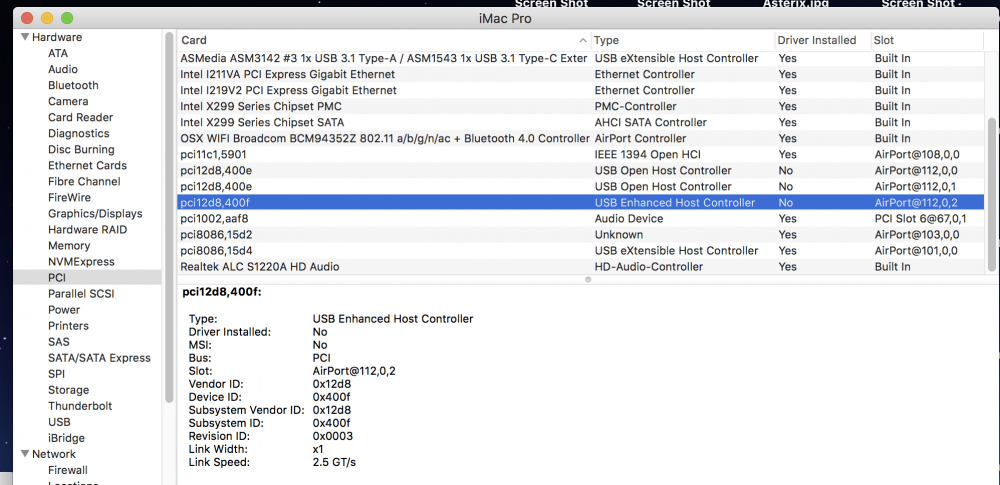
Task: Select the Intel I211VA Gigabit Ethernet row
Action: pyautogui.click(x=581, y=74)
